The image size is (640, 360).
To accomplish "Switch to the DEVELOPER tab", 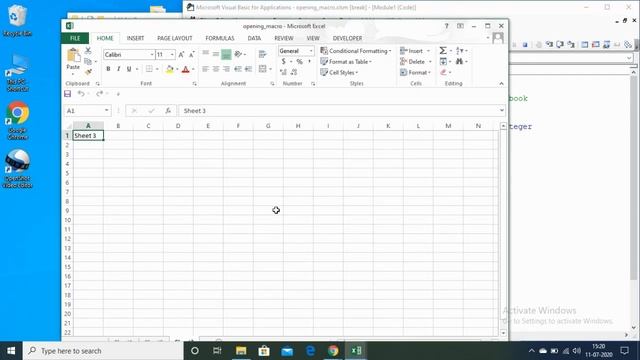I will click(x=347, y=38).
